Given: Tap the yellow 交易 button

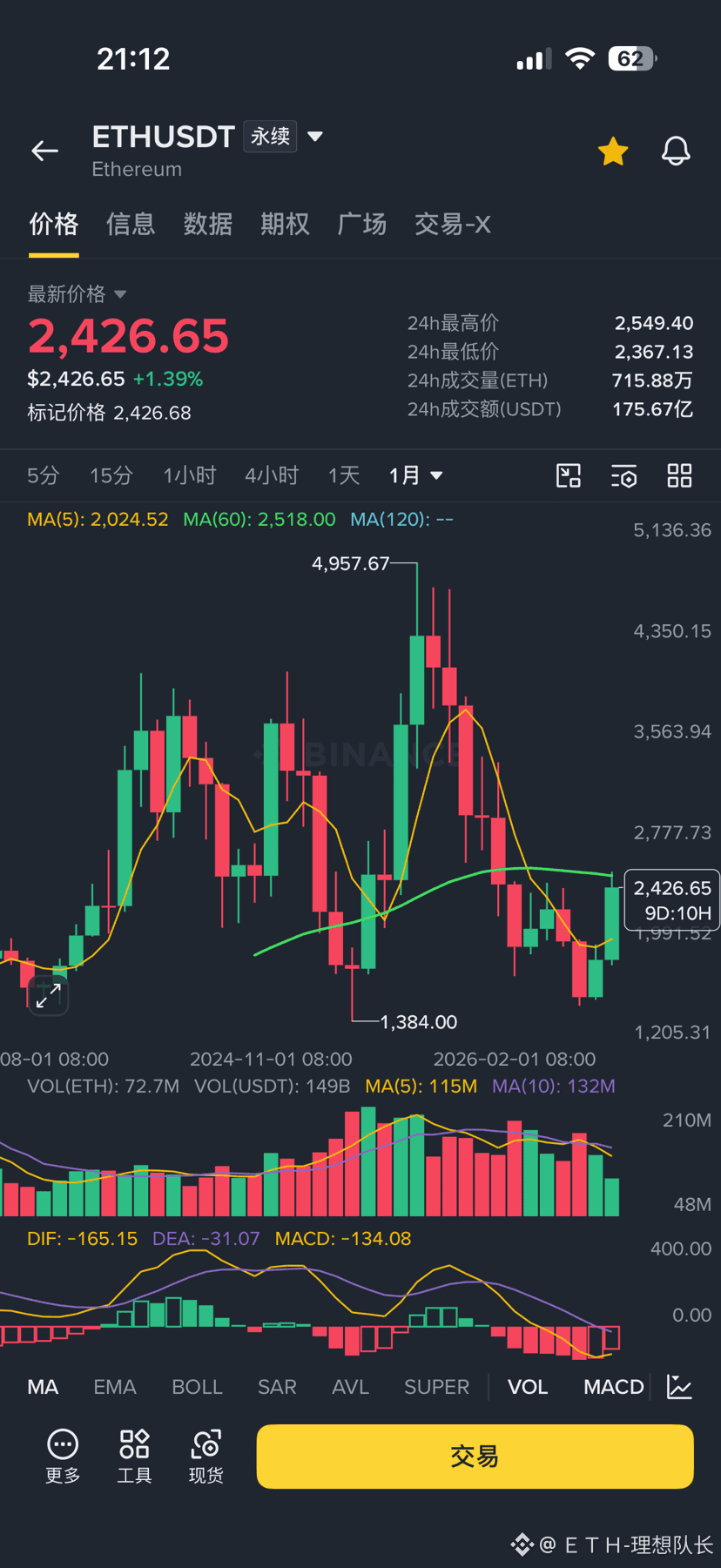Looking at the screenshot, I should point(475,1457).
